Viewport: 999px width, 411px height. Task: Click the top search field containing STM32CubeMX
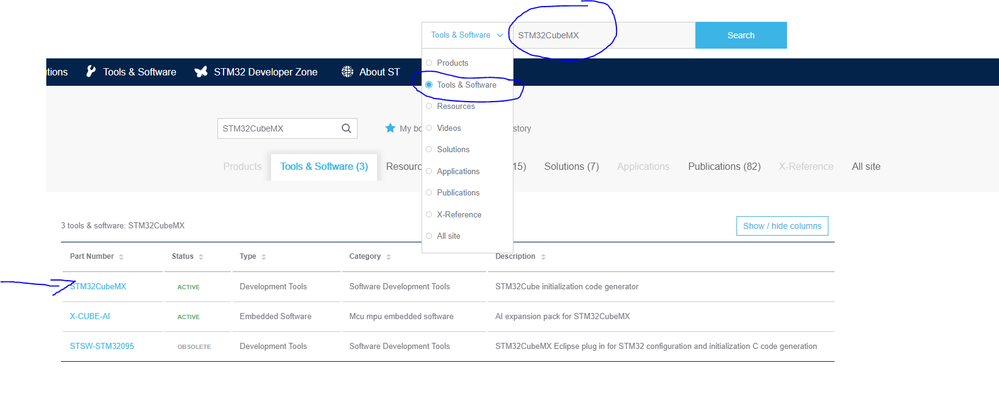point(603,35)
